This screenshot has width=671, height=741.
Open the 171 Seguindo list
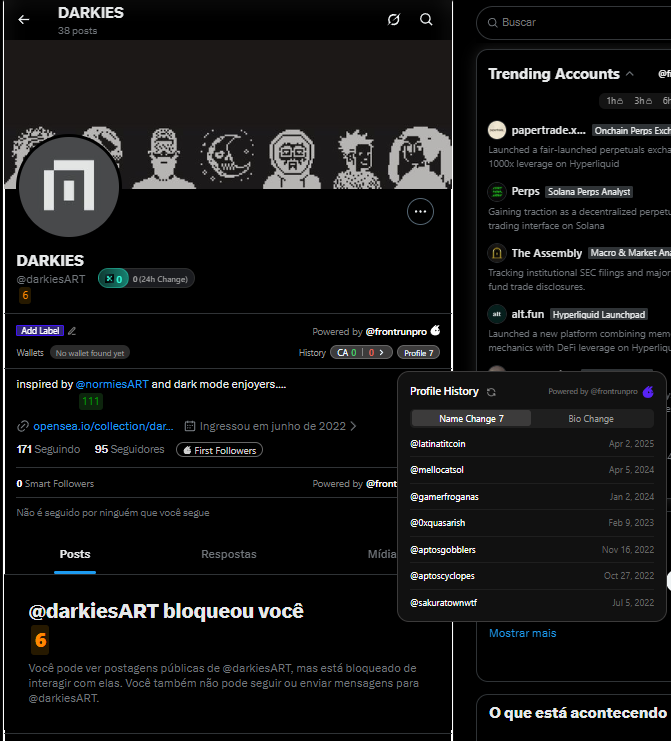48,449
